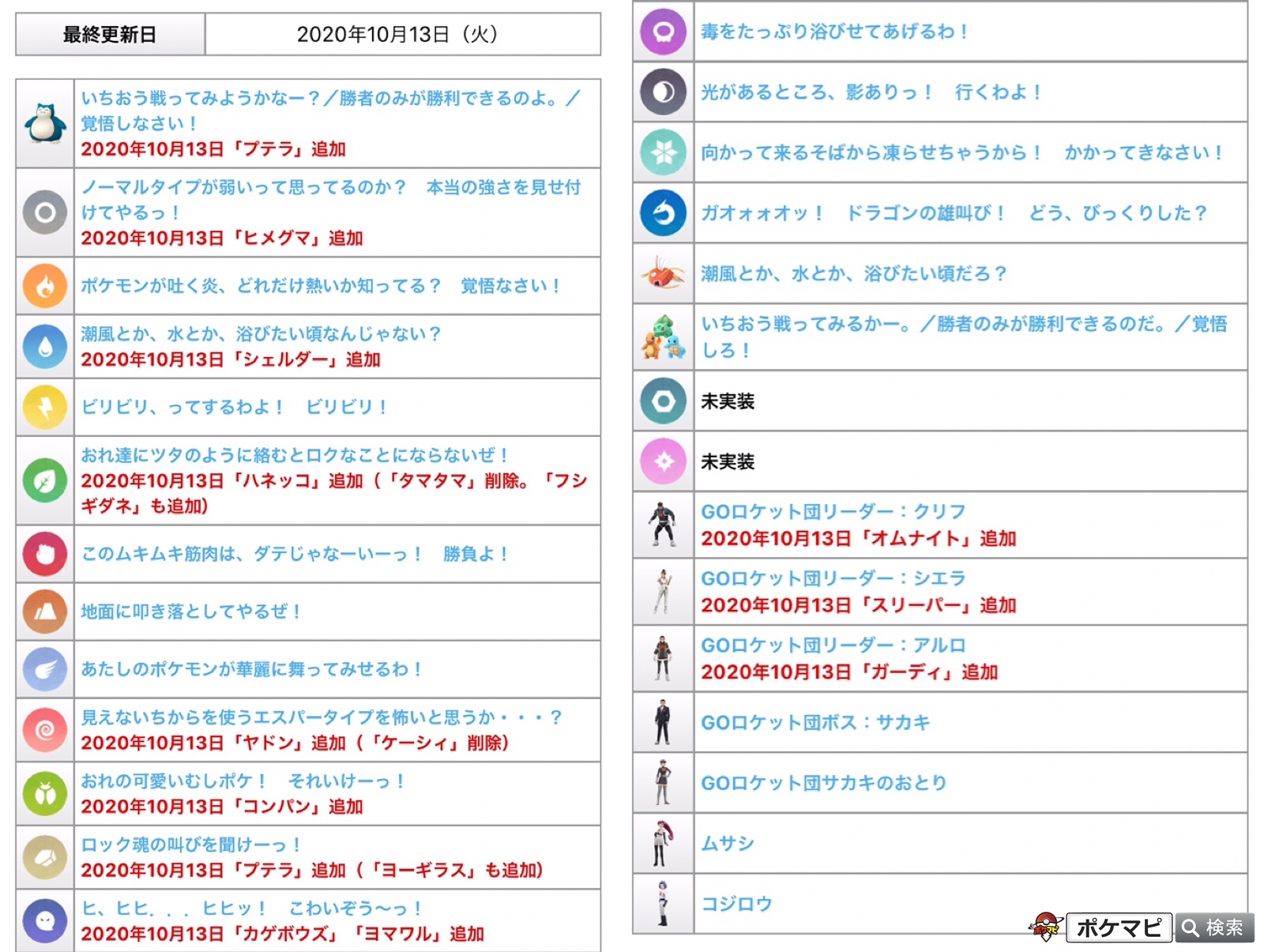
Task: Open the 'ムサシ' link
Action: (x=728, y=843)
